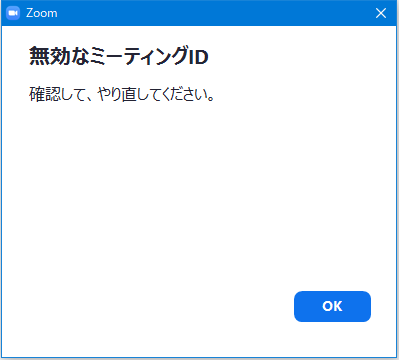The image size is (399, 360).
Task: Open the window menu via Zoom icon
Action: (x=13, y=13)
